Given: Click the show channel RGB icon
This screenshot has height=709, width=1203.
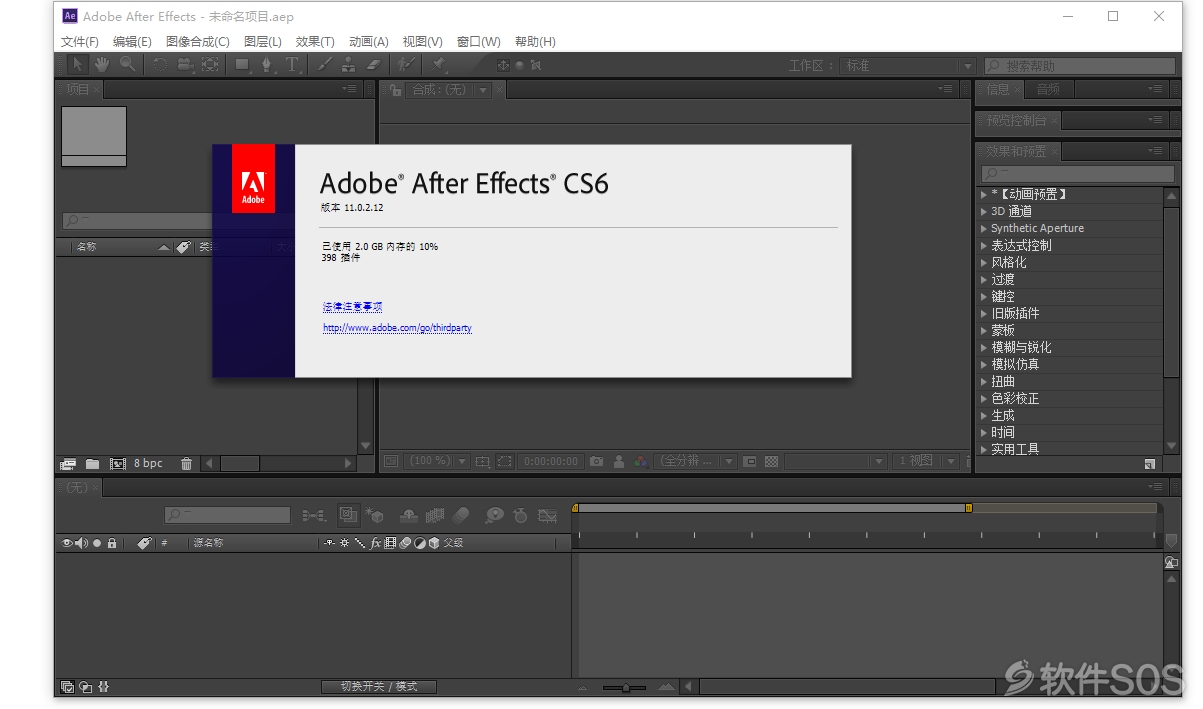Looking at the screenshot, I should (x=639, y=461).
